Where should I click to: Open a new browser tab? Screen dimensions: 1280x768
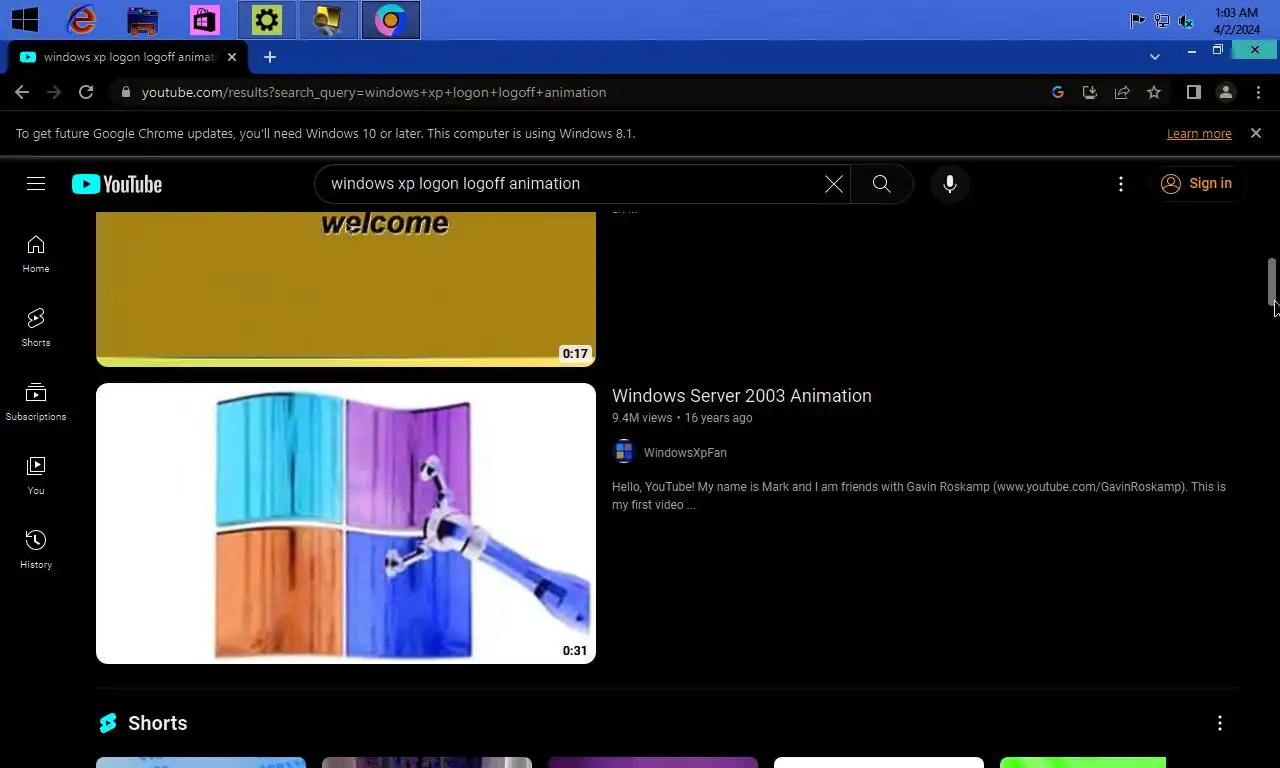coord(270,57)
